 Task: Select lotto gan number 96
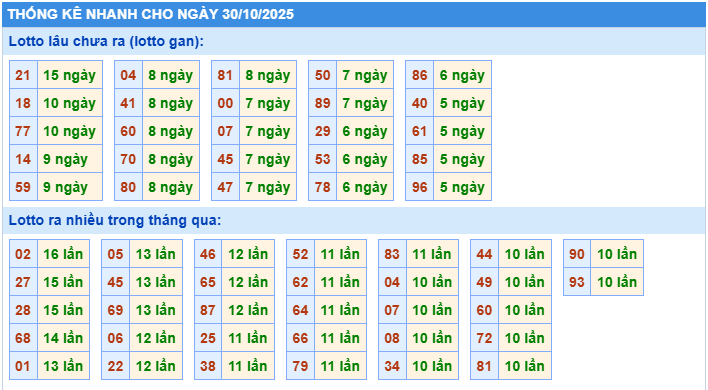(x=419, y=187)
